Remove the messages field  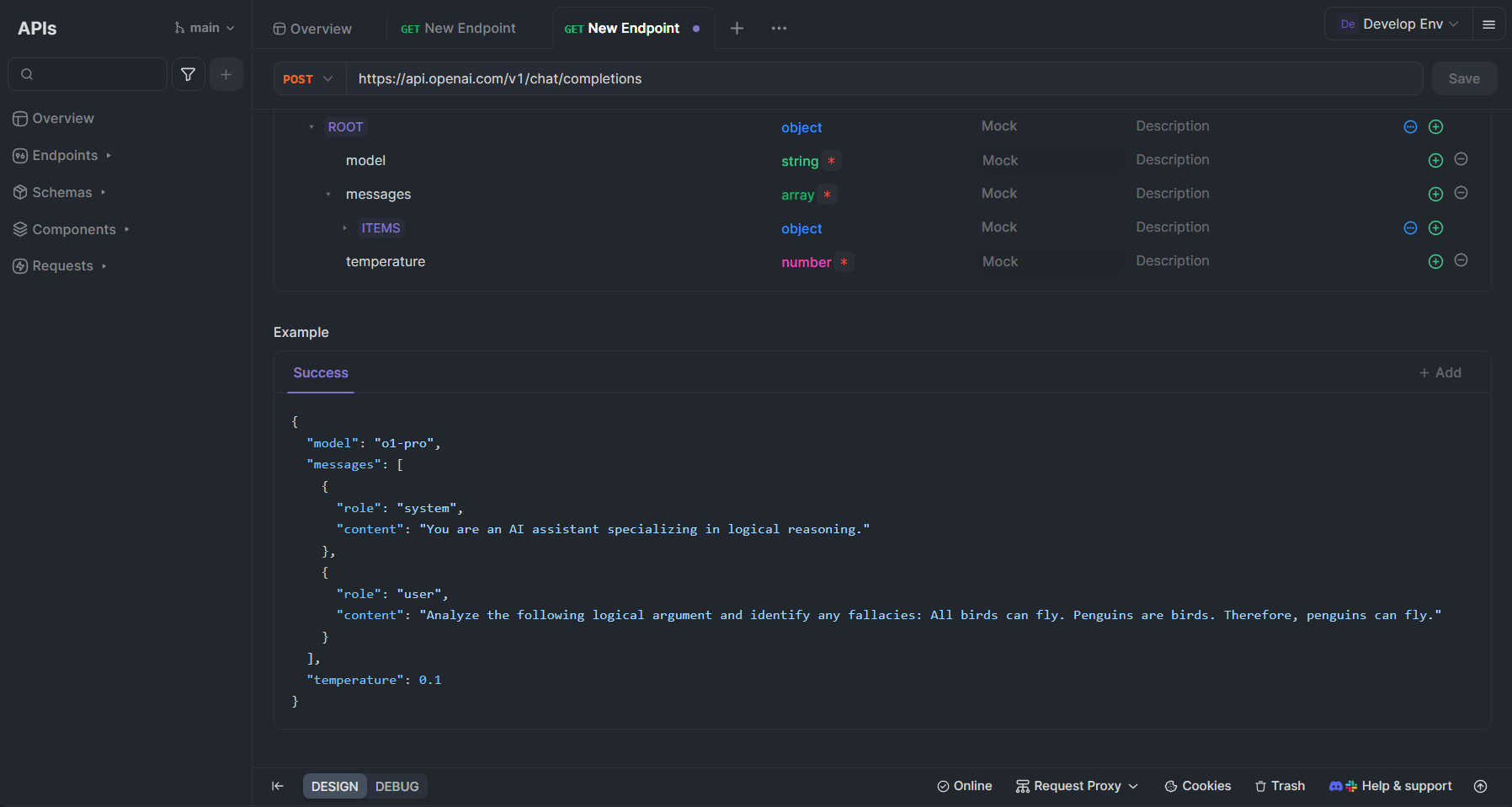tap(1461, 193)
